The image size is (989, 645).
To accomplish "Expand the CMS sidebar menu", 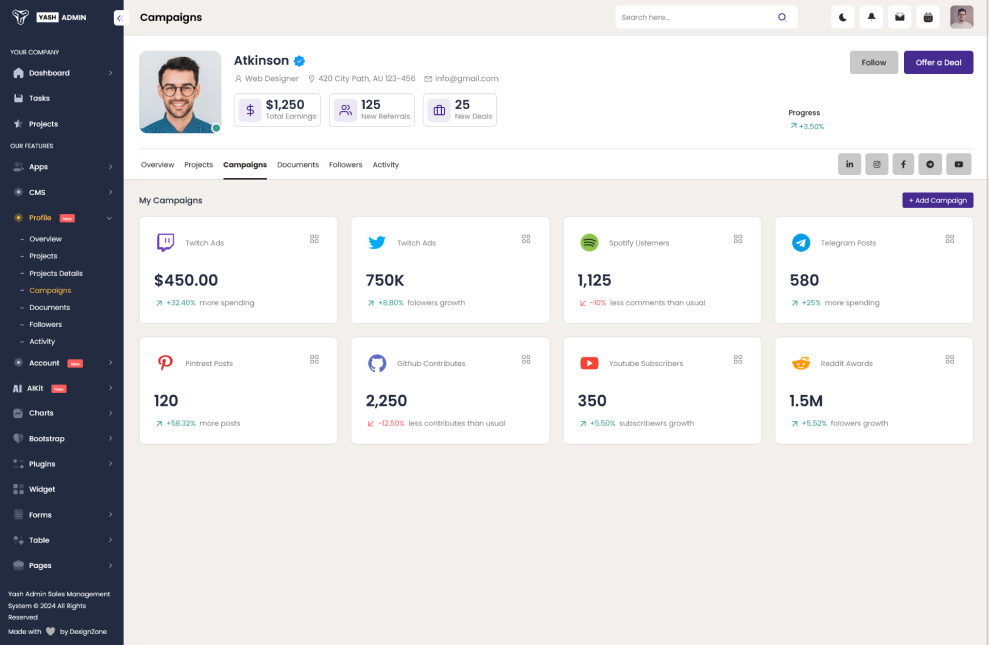I will tap(62, 192).
